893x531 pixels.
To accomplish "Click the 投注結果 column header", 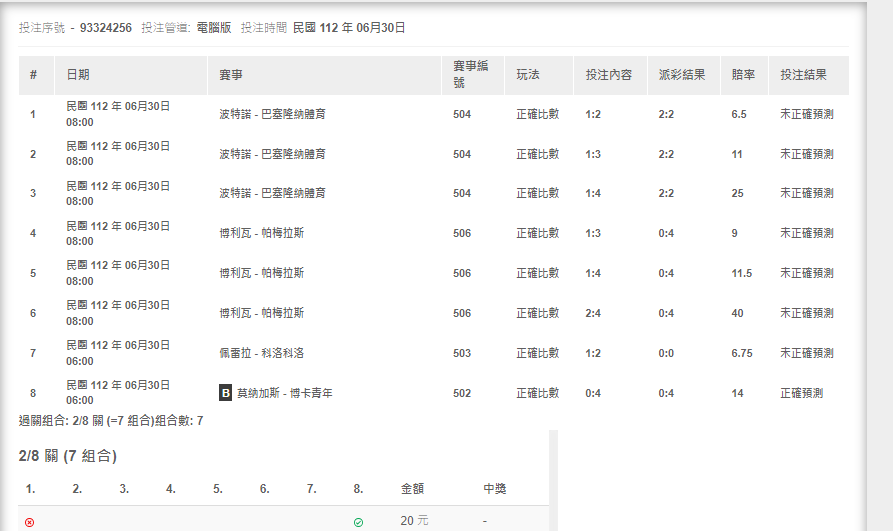I will (803, 75).
